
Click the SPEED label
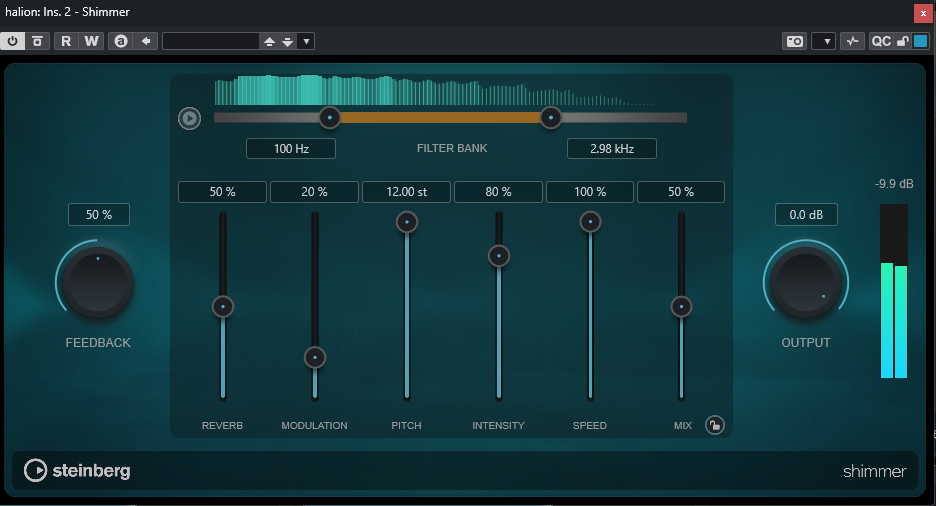click(590, 425)
